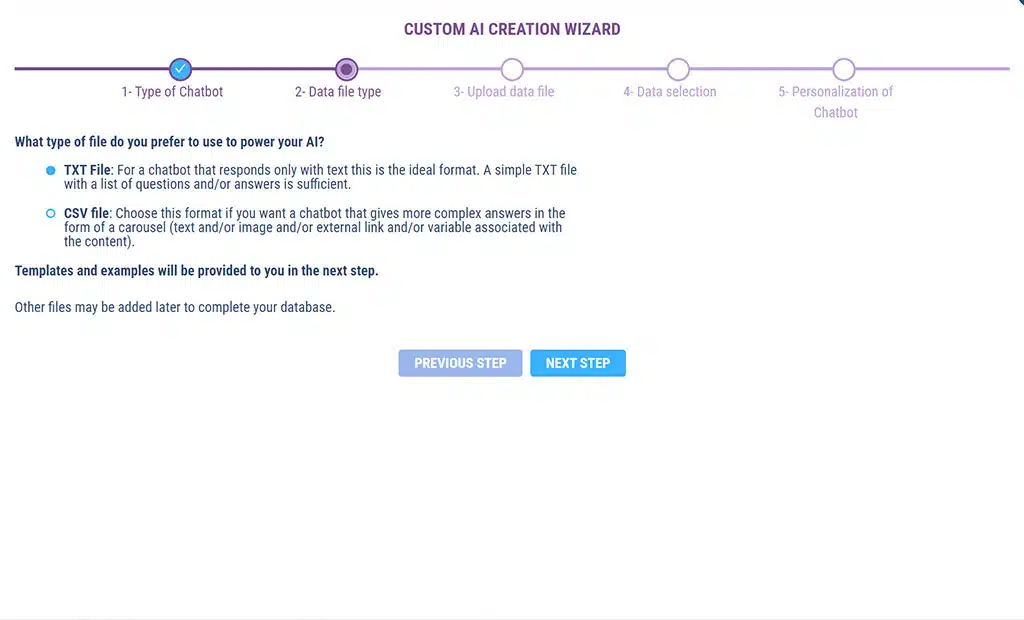The image size is (1024, 620).
Task: Click the filled circle marker for step 2
Action: [x=346, y=69]
